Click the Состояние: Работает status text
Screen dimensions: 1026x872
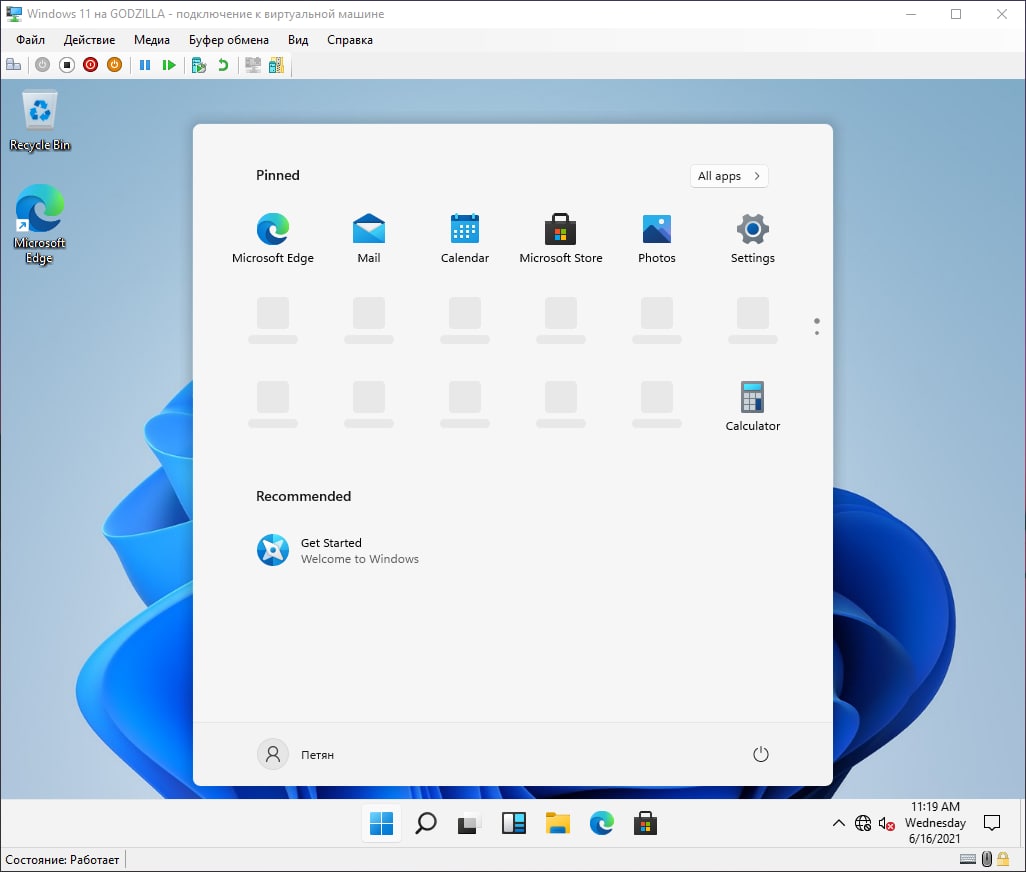click(62, 860)
